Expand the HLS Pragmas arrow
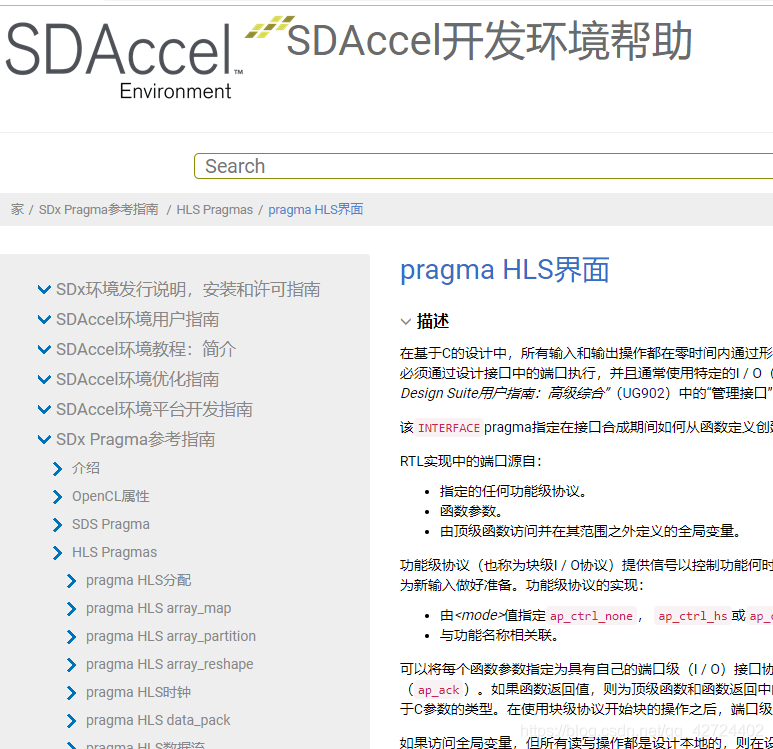This screenshot has height=749, width=773. pos(58,553)
